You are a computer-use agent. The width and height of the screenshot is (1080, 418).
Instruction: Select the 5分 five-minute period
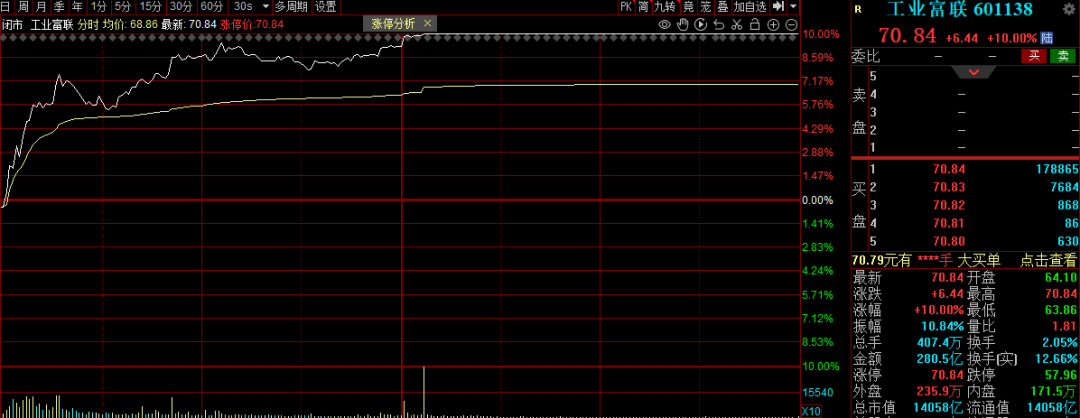[x=123, y=7]
